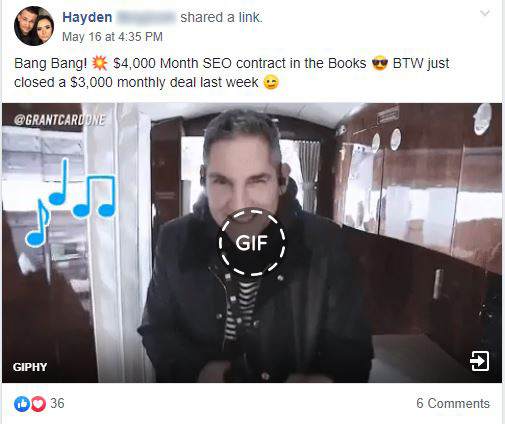This screenshot has height=424, width=505.
Task: Open the post options chevron menu
Action: [x=484, y=13]
